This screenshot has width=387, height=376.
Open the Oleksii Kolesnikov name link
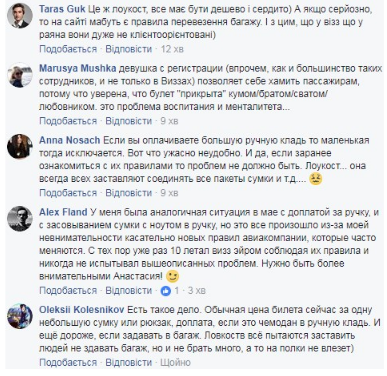pos(82,309)
